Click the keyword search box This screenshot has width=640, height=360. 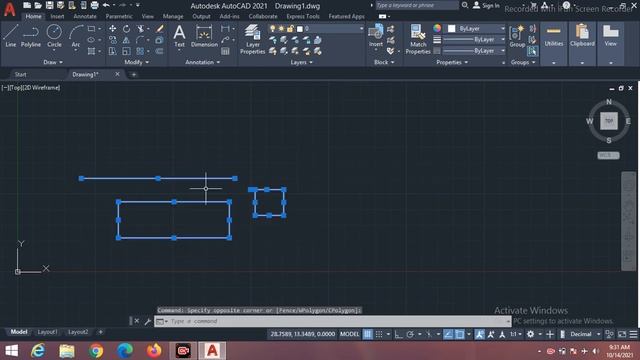point(417,5)
